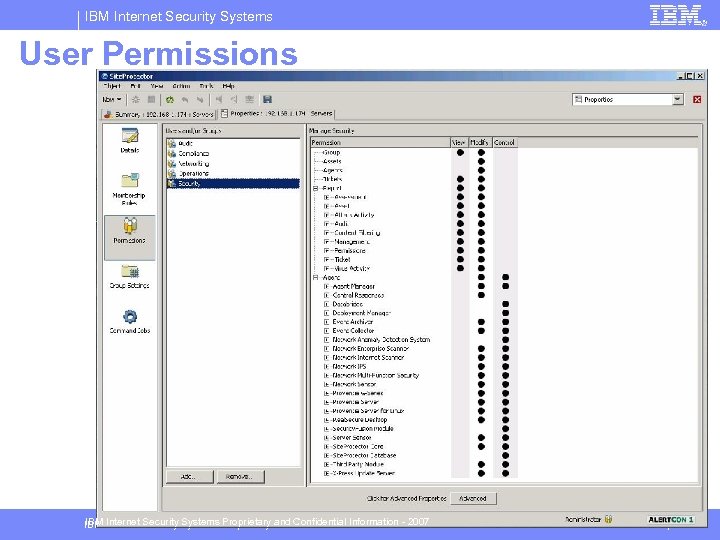Expand the Network IPS node
The image size is (720, 540).
tap(326, 366)
